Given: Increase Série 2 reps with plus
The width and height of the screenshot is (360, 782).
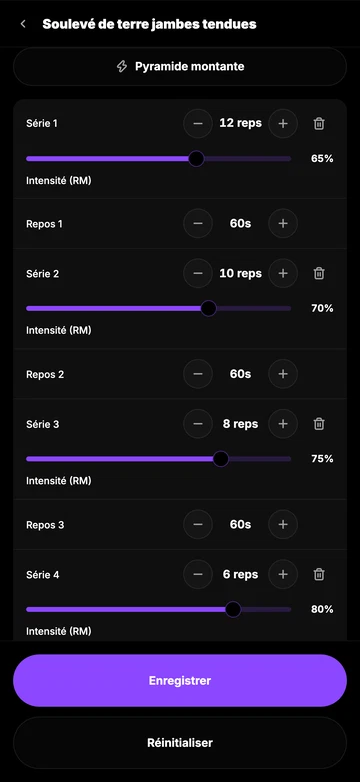Looking at the screenshot, I should point(283,273).
